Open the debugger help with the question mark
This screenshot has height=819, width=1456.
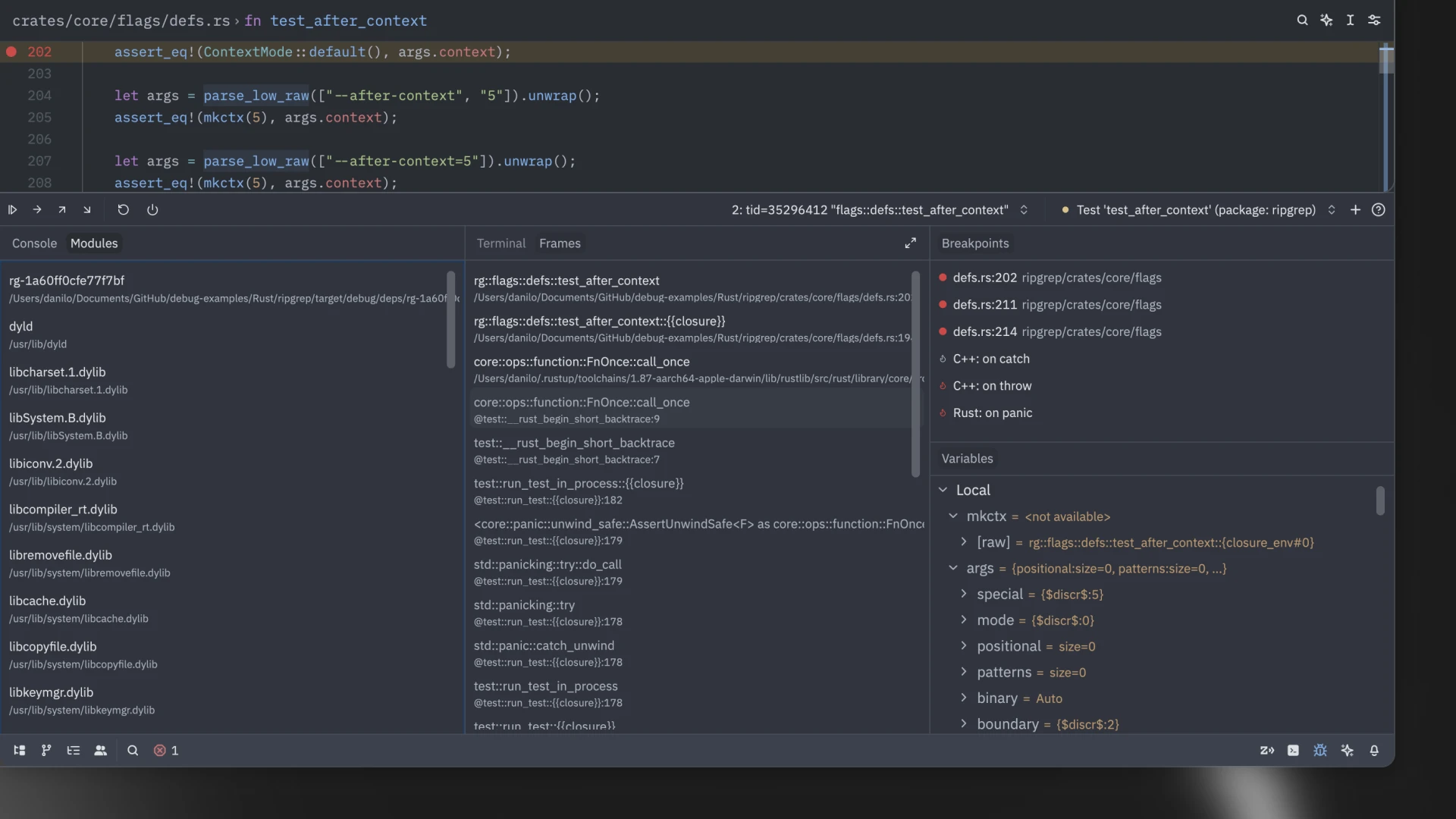click(x=1379, y=209)
